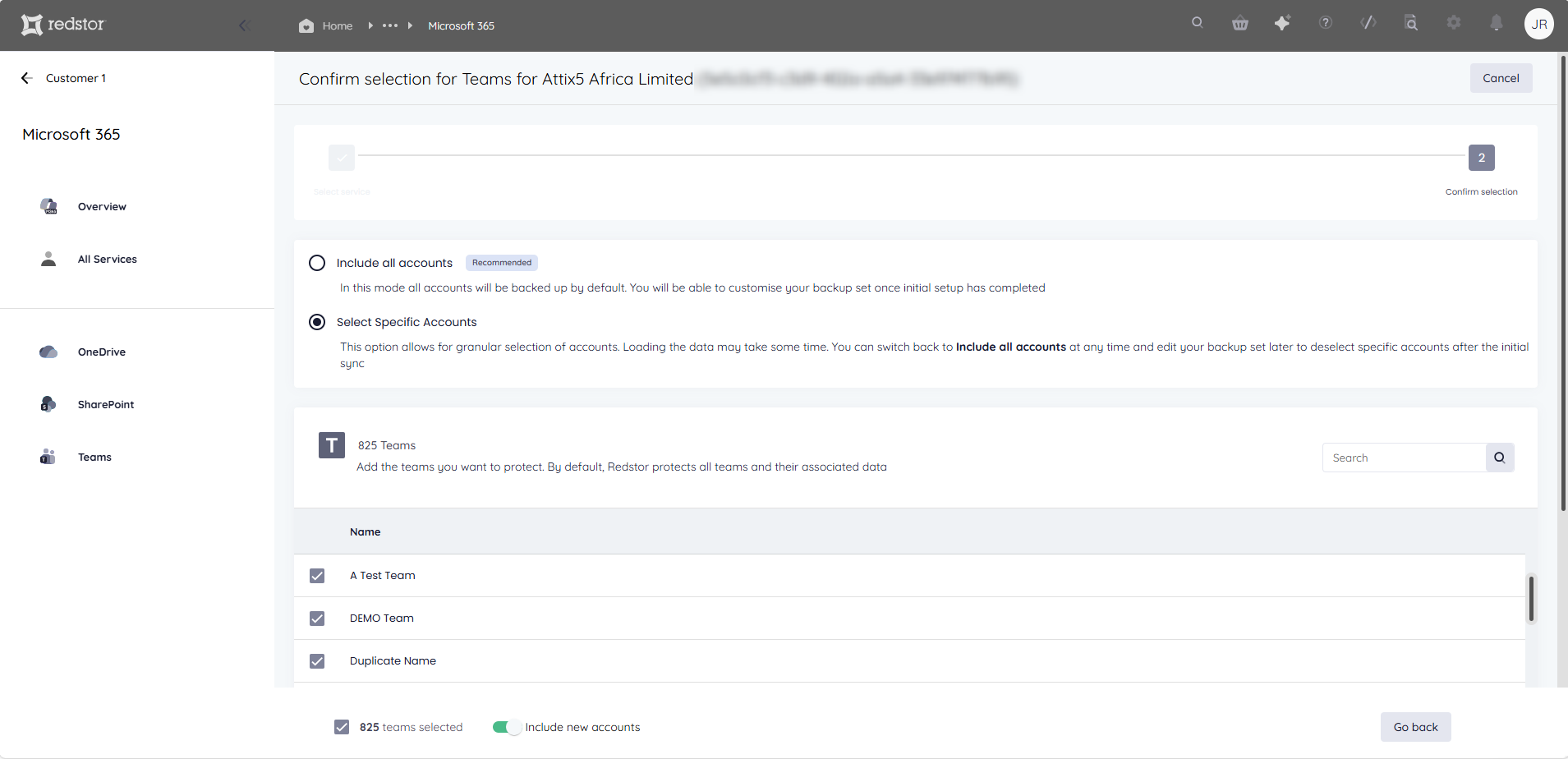Screen dimensions: 1568x759
Task: Open the document search icon
Action: pyautogui.click(x=1411, y=23)
